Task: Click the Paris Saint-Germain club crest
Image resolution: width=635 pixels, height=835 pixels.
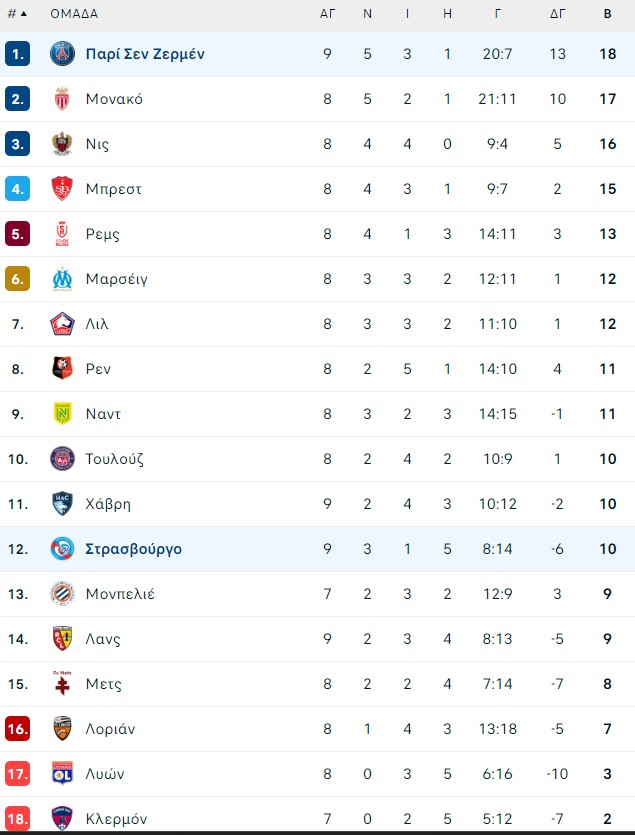Action: pyautogui.click(x=62, y=54)
